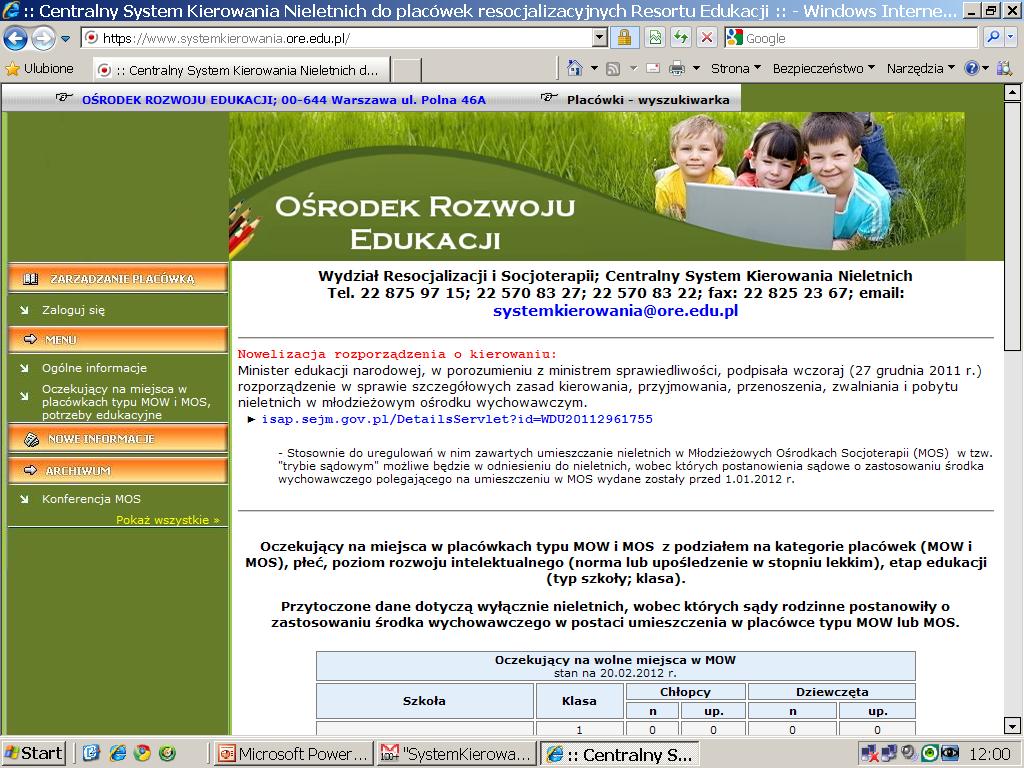Switch to SystemKierowa... Gmail taskbar button
The width and height of the screenshot is (1024, 768).
[457, 754]
